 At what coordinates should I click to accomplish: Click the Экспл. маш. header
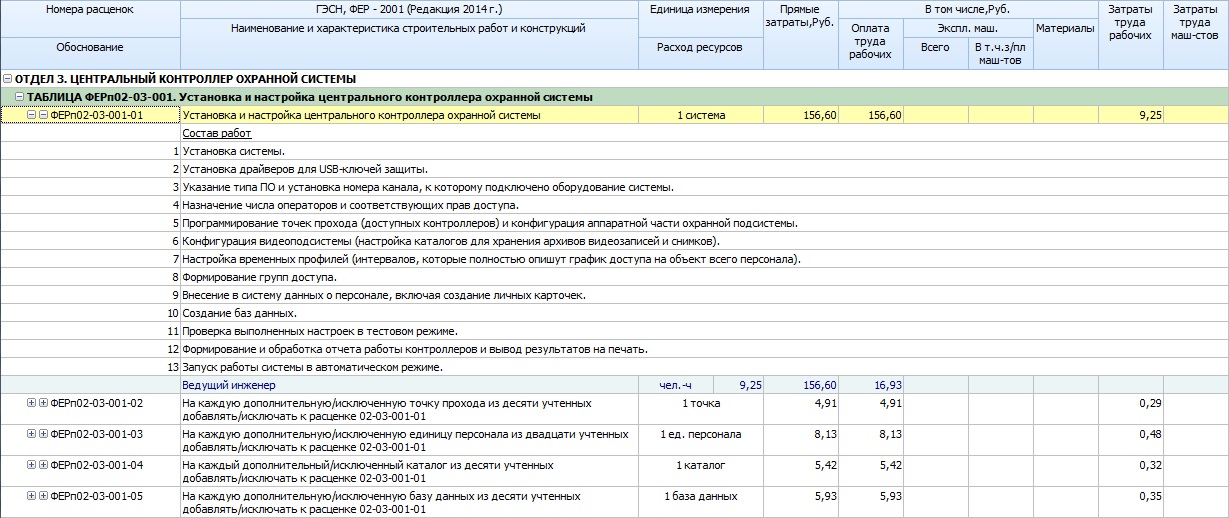pyautogui.click(x=967, y=28)
